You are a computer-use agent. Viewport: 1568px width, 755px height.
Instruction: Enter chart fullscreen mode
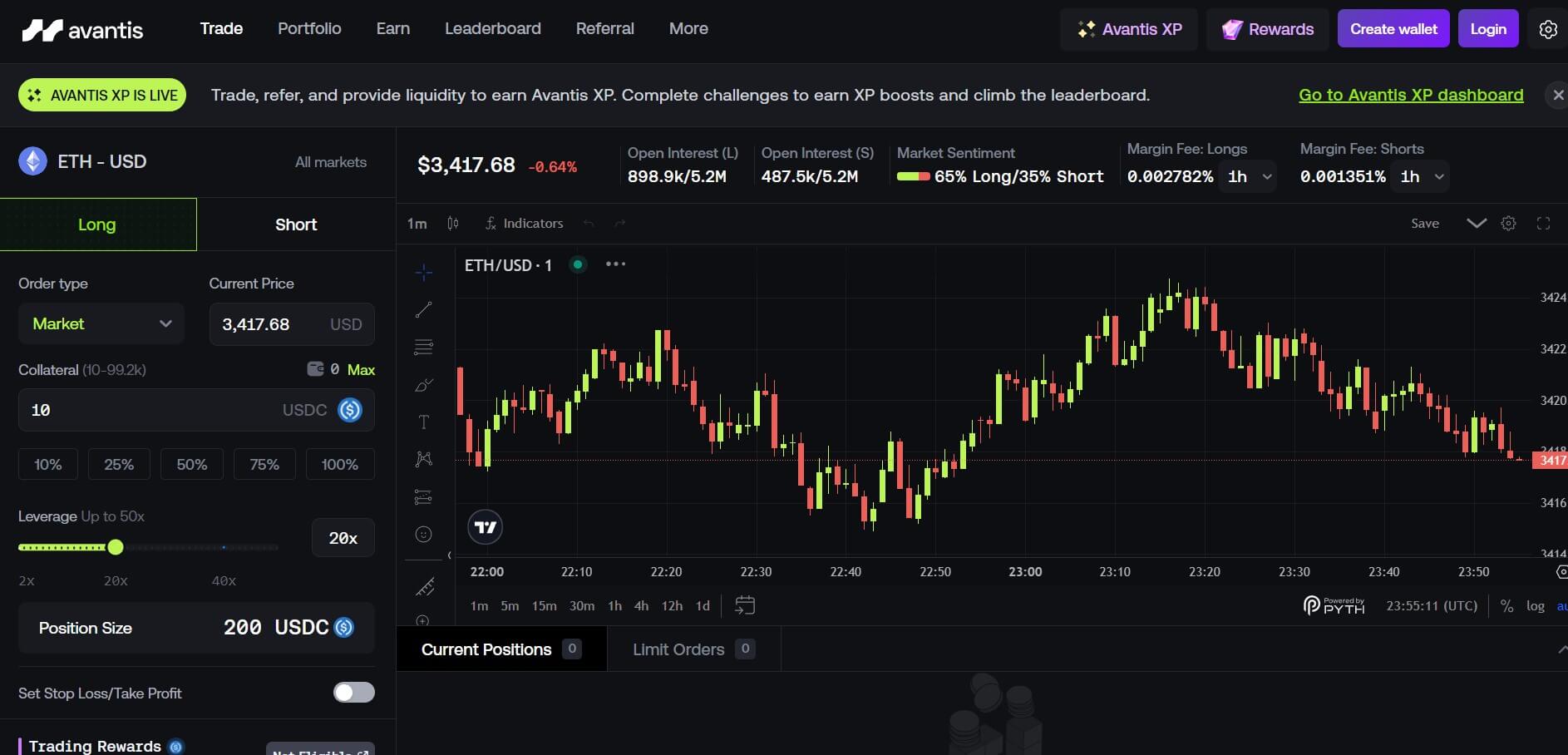point(1543,223)
